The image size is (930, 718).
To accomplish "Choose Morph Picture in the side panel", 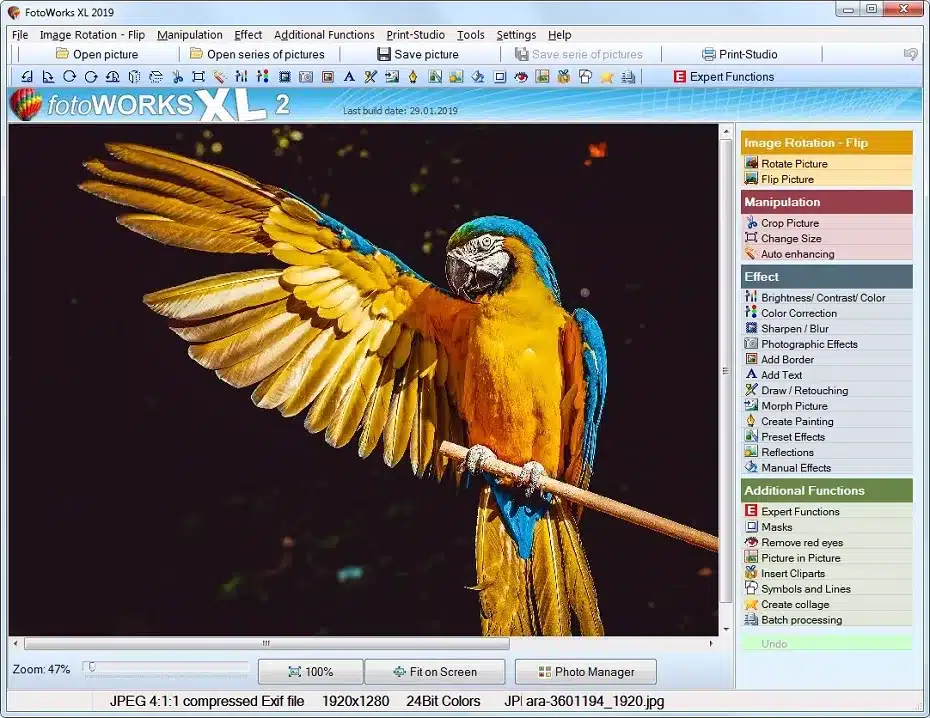I will pyautogui.click(x=827, y=406).
